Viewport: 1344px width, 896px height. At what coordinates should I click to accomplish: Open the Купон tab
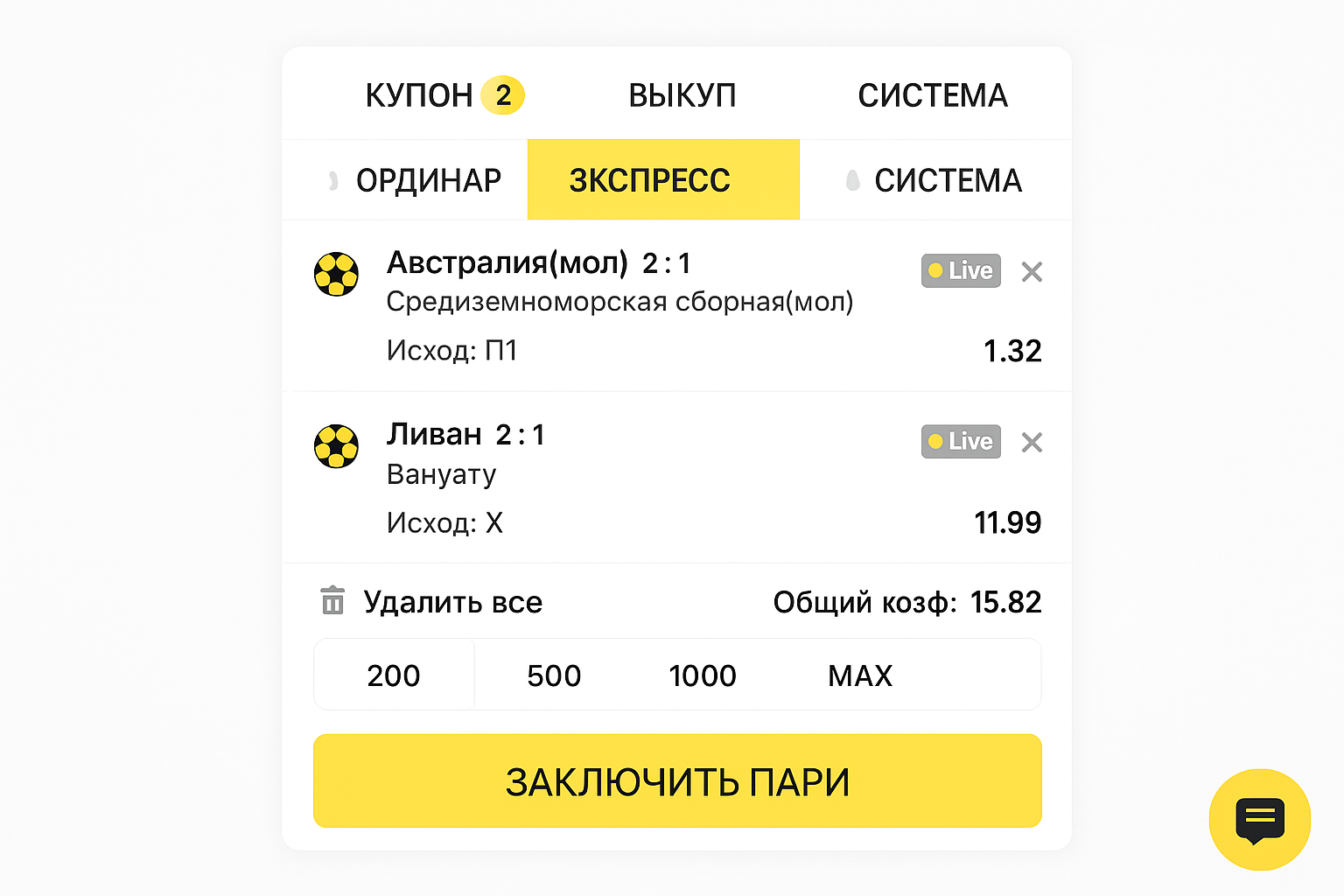pos(444,95)
